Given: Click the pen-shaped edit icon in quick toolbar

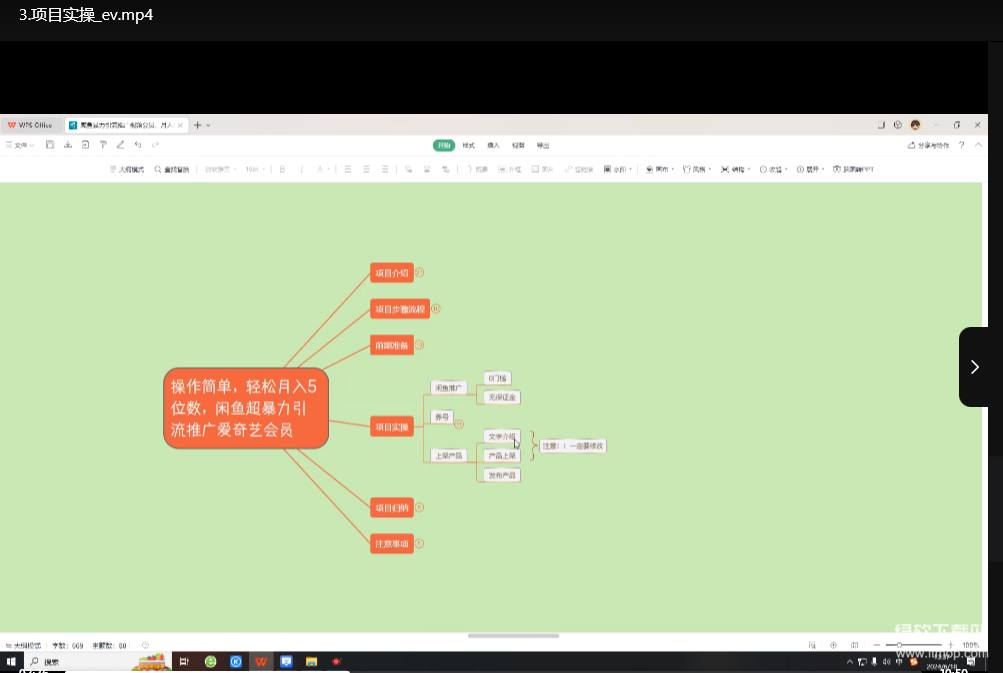Looking at the screenshot, I should (x=120, y=145).
